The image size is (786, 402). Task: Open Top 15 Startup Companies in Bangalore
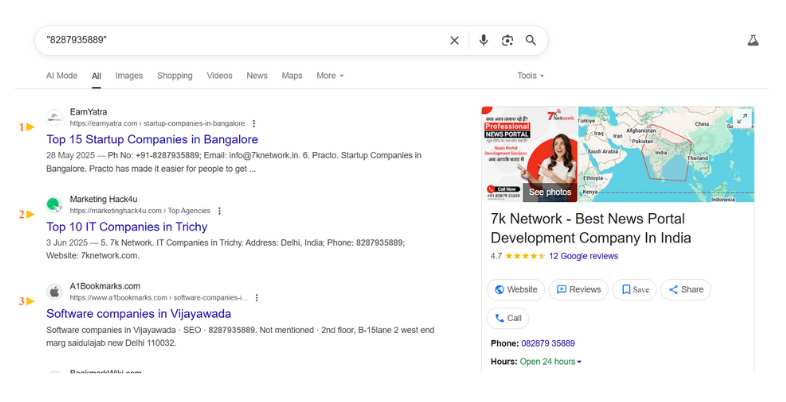pyautogui.click(x=152, y=139)
